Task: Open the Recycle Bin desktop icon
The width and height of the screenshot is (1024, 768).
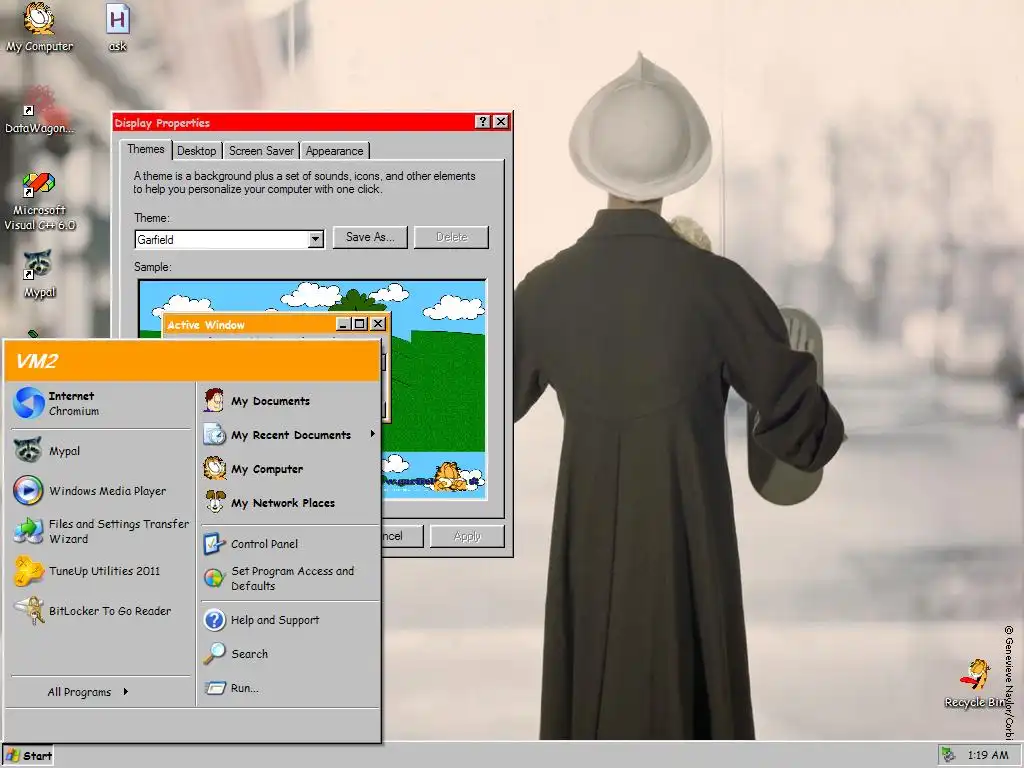Action: point(976,676)
